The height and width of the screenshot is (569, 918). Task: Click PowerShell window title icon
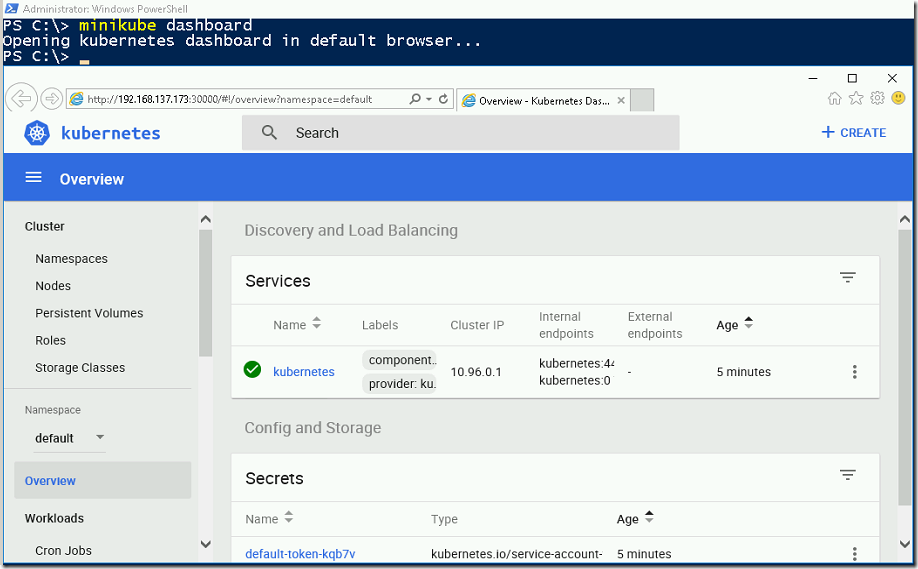point(11,8)
